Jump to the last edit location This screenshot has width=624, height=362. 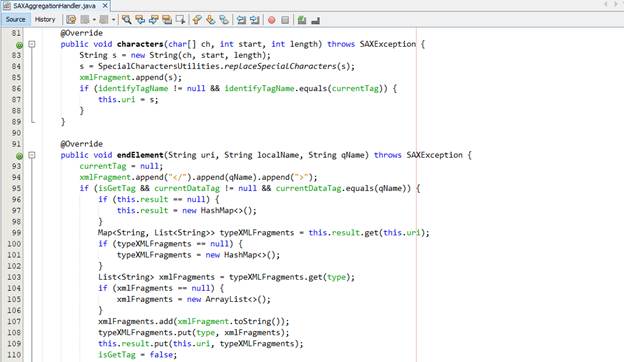[71, 19]
